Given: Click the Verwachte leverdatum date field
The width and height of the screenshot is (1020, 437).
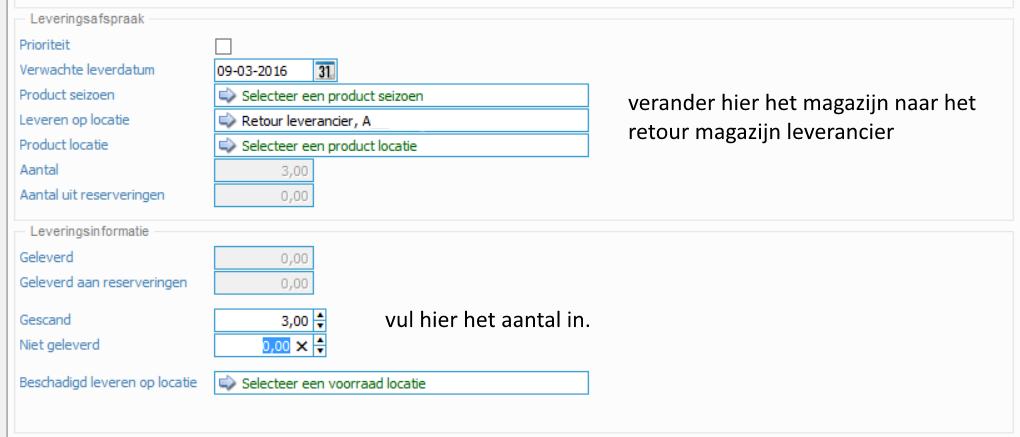Looking at the screenshot, I should (x=262, y=71).
